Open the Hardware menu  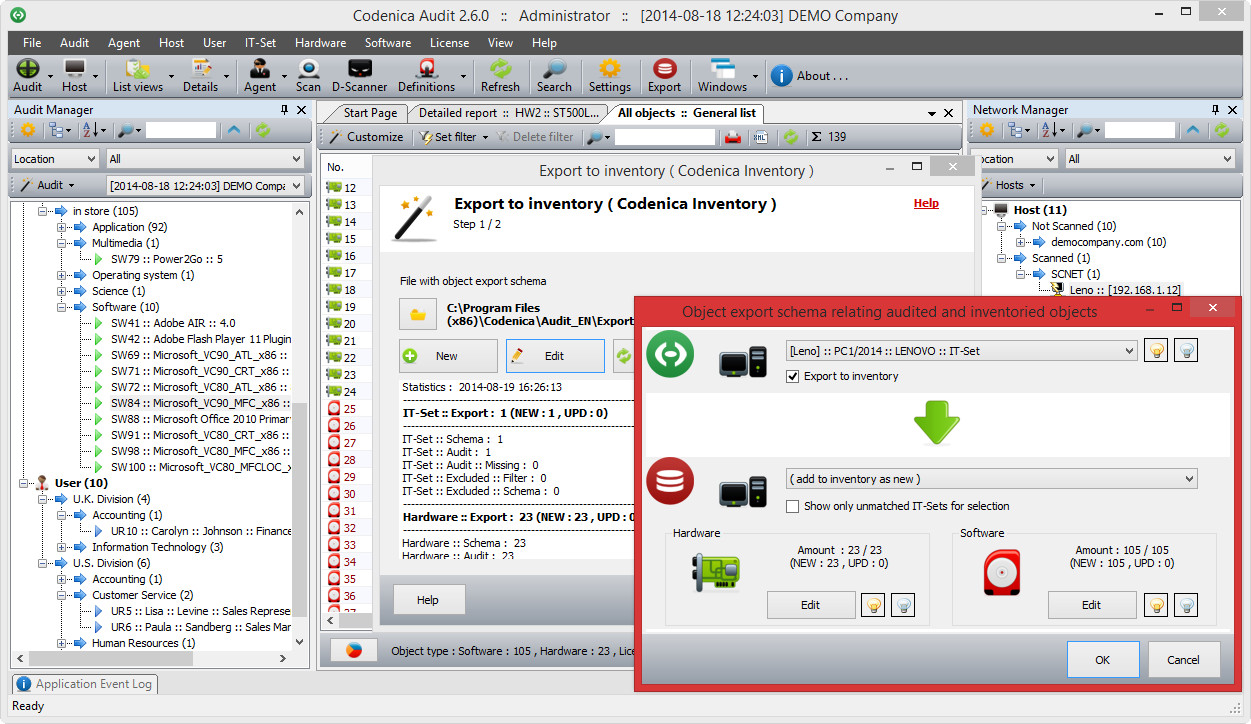320,43
